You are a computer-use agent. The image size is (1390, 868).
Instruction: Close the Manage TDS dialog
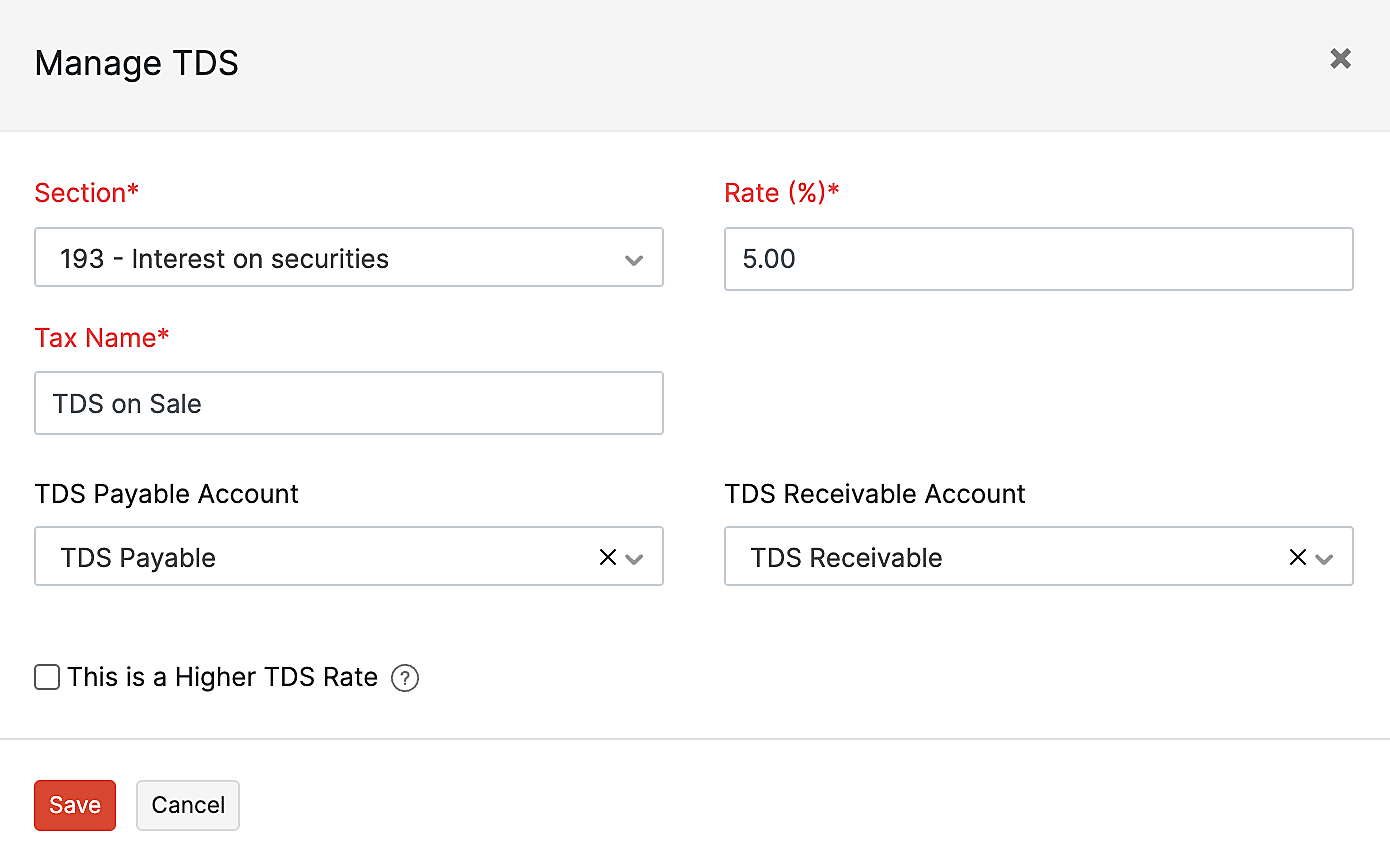pos(1340,58)
